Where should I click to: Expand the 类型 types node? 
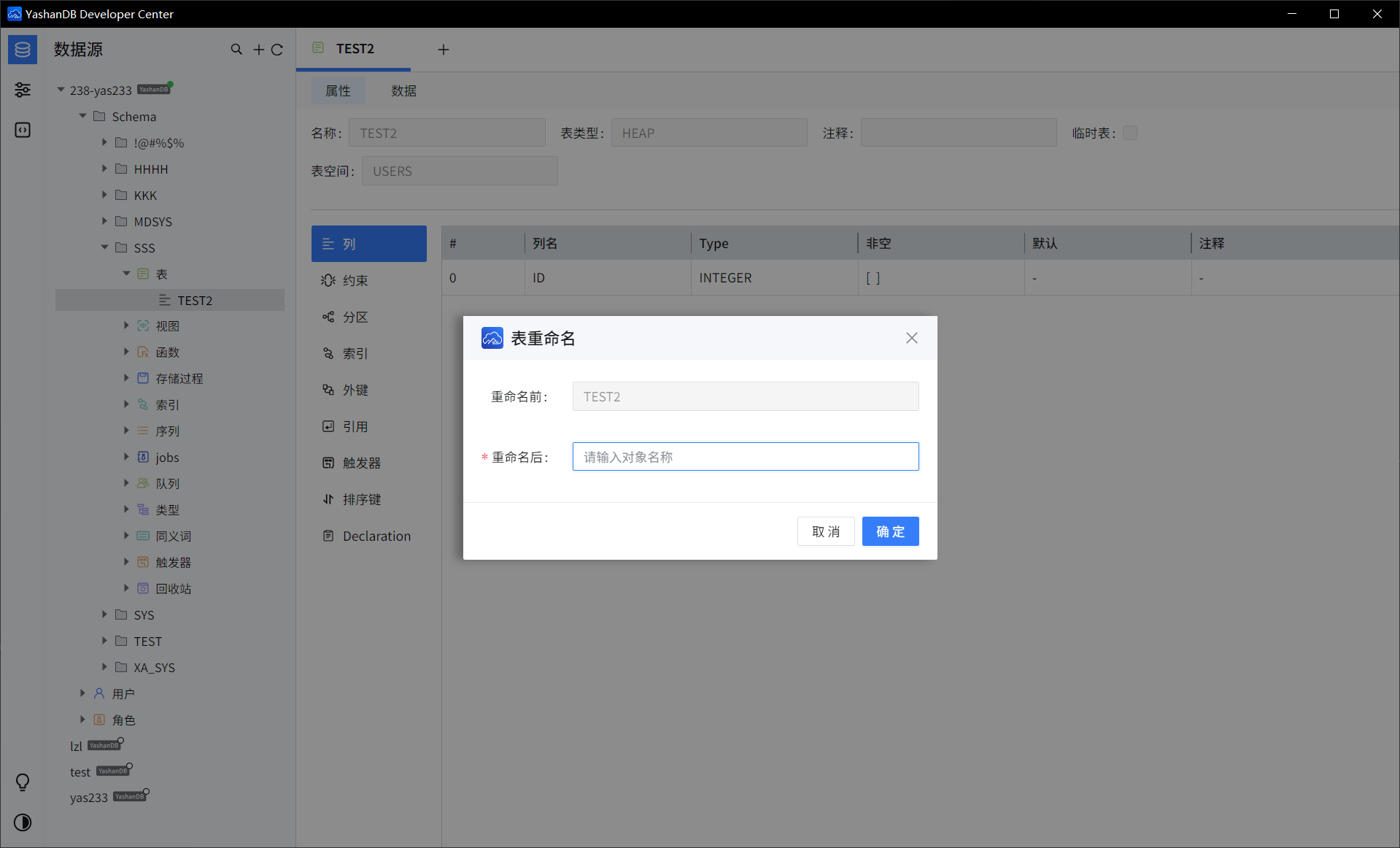(127, 509)
